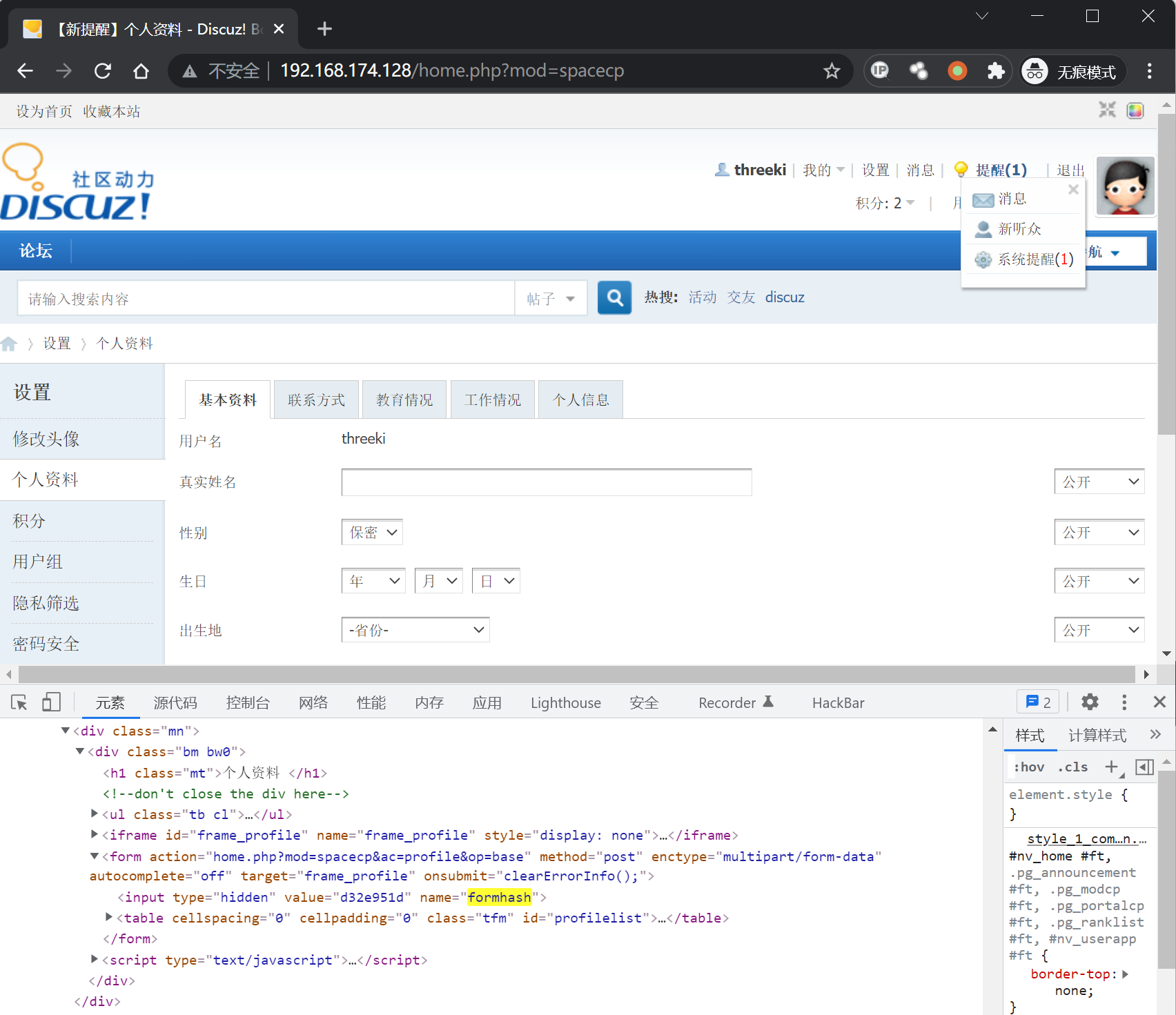
Task: Activate DevTools inspect element picker
Action: point(19,702)
